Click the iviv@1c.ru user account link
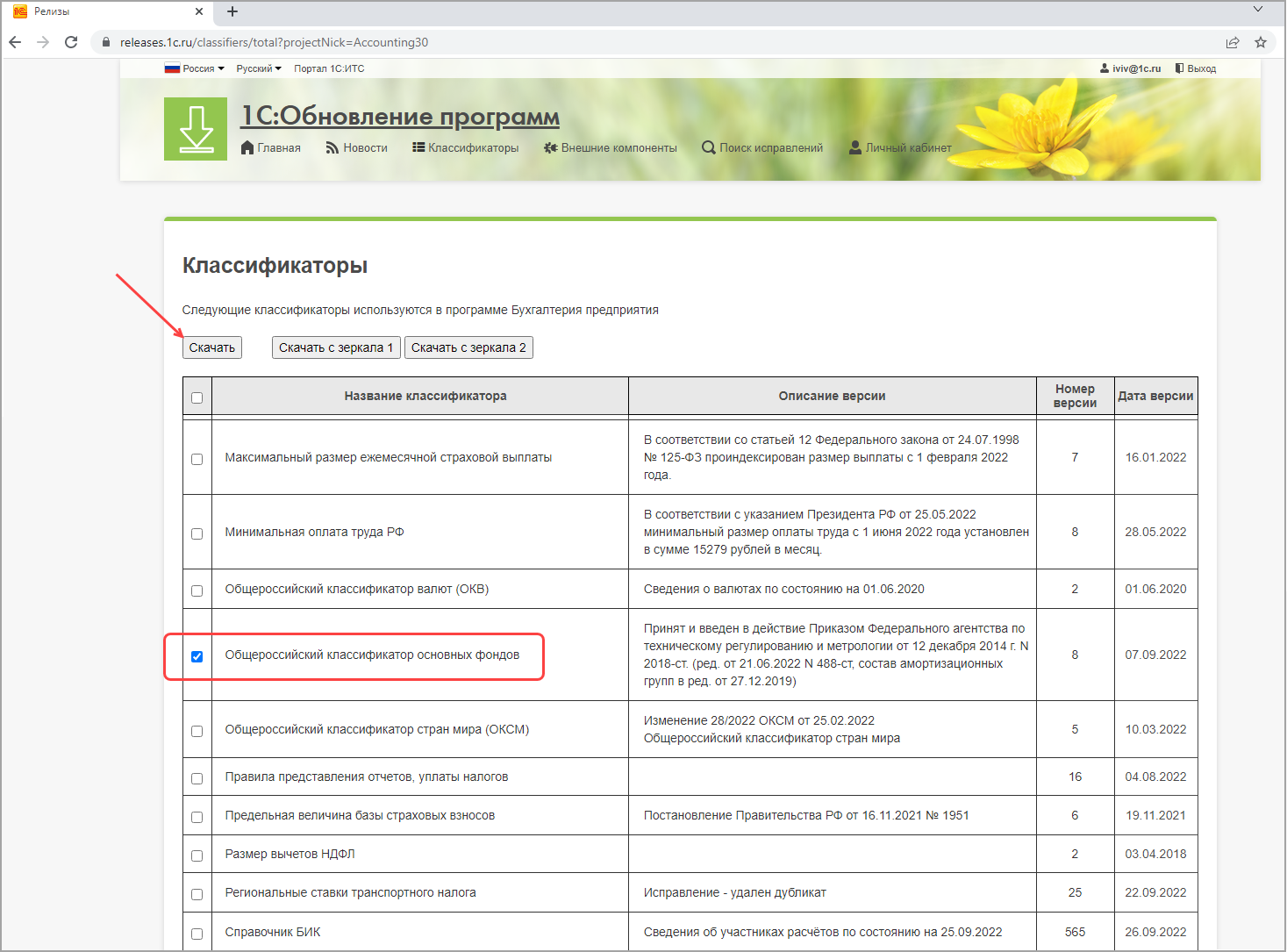The width and height of the screenshot is (1287, 952). pos(1130,68)
